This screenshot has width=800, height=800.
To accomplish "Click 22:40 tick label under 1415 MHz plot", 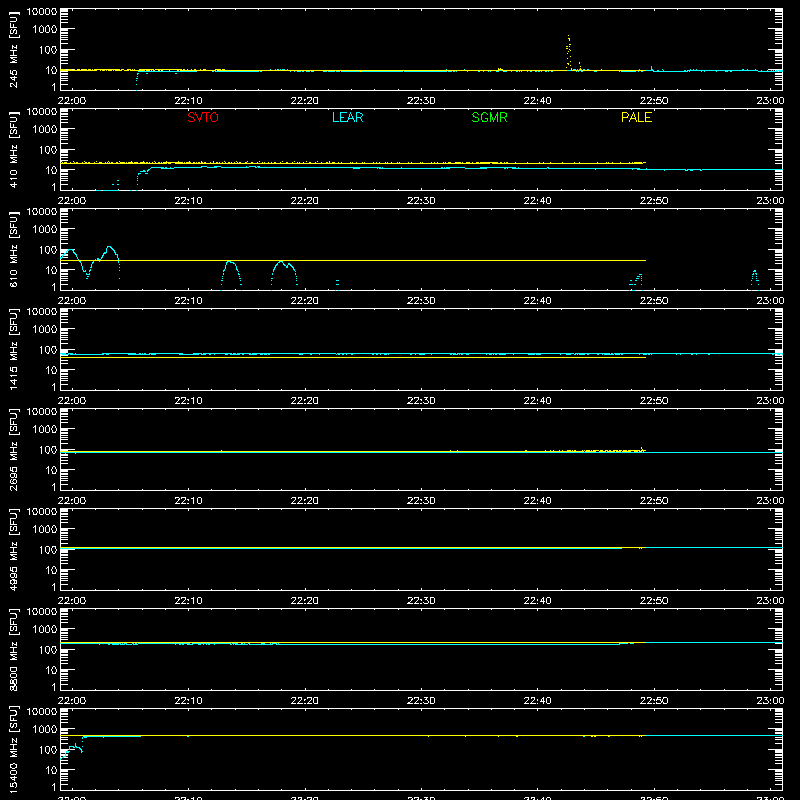I will [537, 401].
